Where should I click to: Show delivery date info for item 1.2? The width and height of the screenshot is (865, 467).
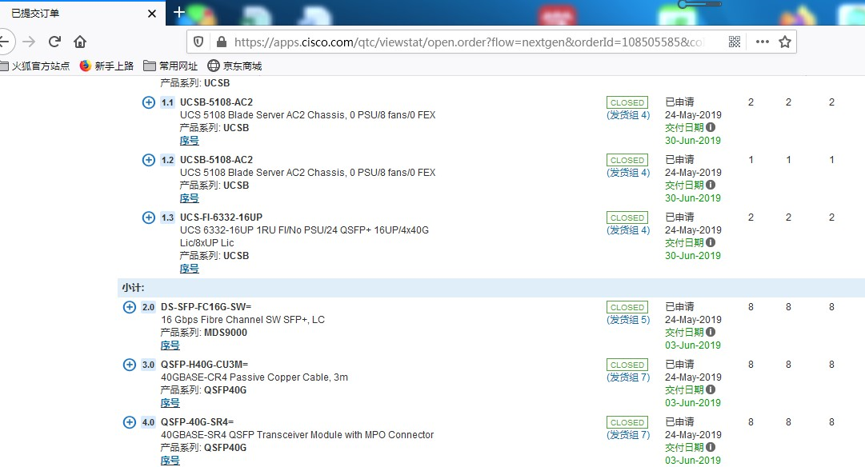click(x=711, y=185)
